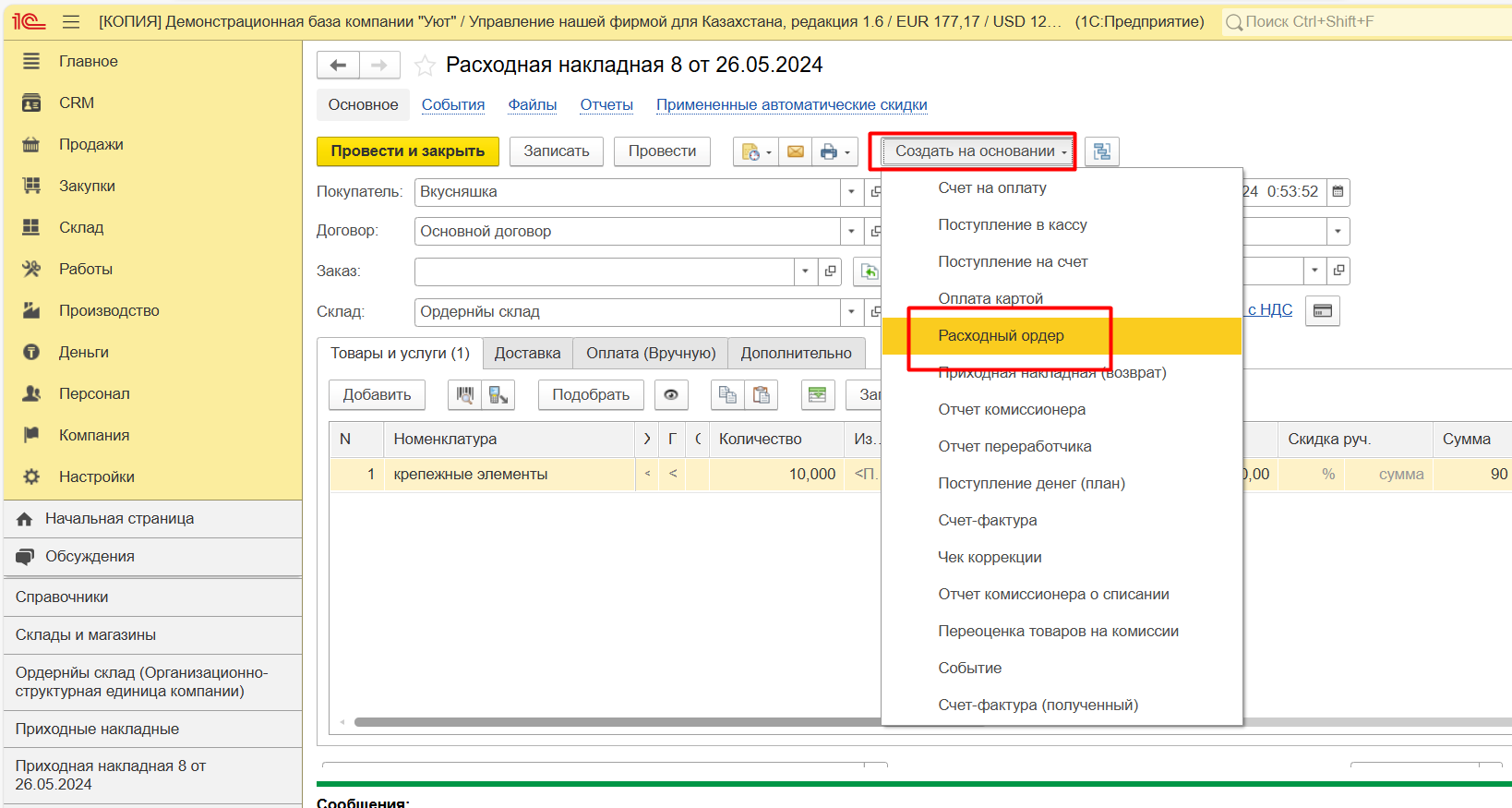The height and width of the screenshot is (808, 1512).
Task: Expand the Покупатель dropdown arrow
Action: [851, 192]
